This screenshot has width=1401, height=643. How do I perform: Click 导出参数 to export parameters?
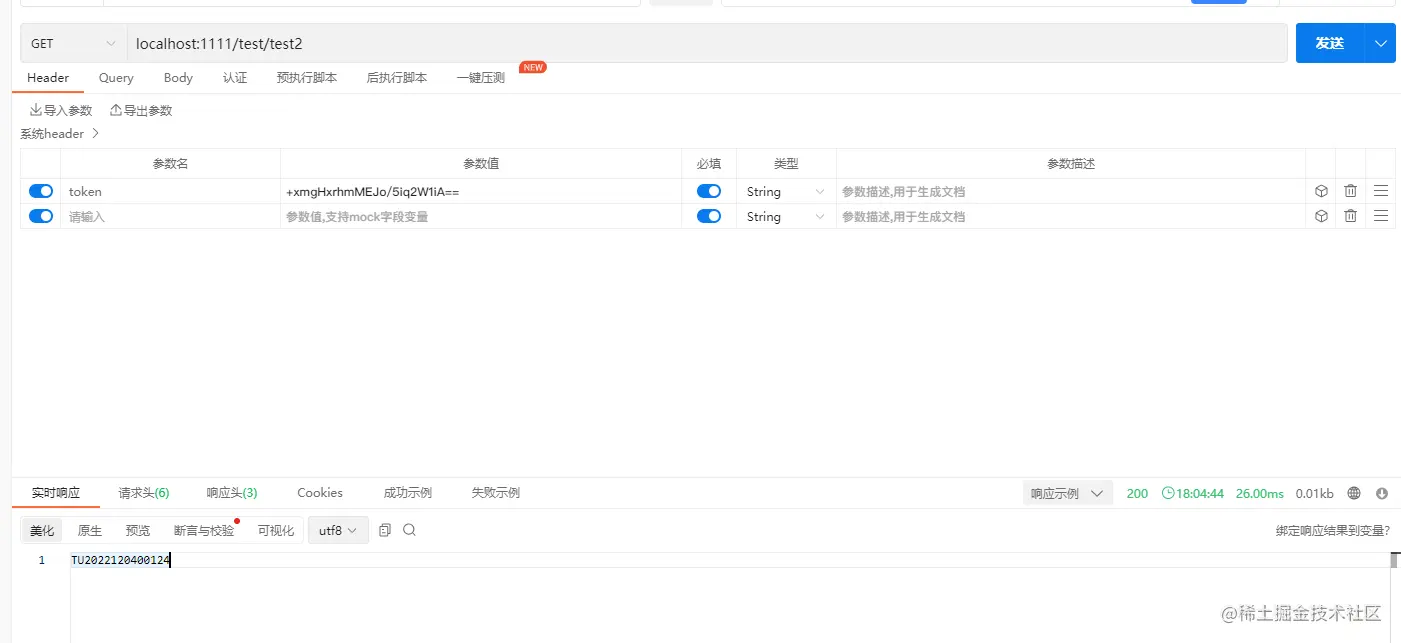(140, 110)
